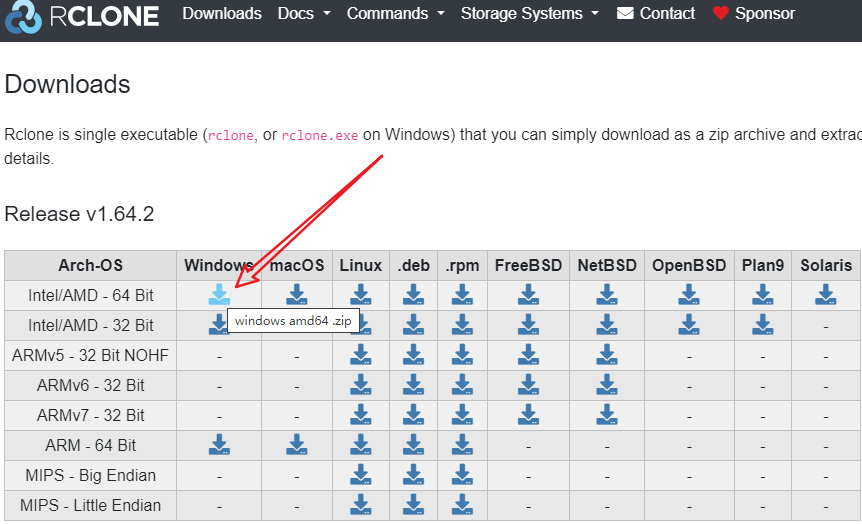Viewport: 862px width, 524px height.
Task: Download Linux ARMv5 32 Bit NOHF build
Action: coord(361,355)
